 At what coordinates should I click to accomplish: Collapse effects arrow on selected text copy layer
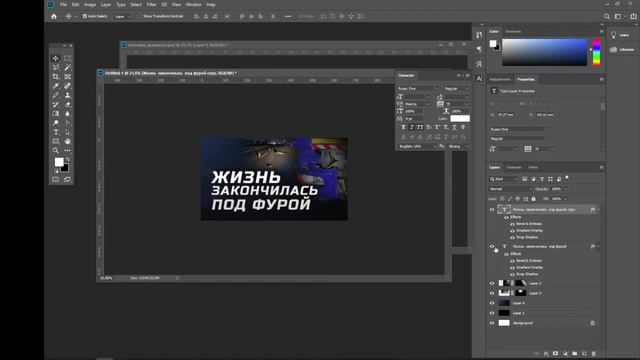coord(598,210)
